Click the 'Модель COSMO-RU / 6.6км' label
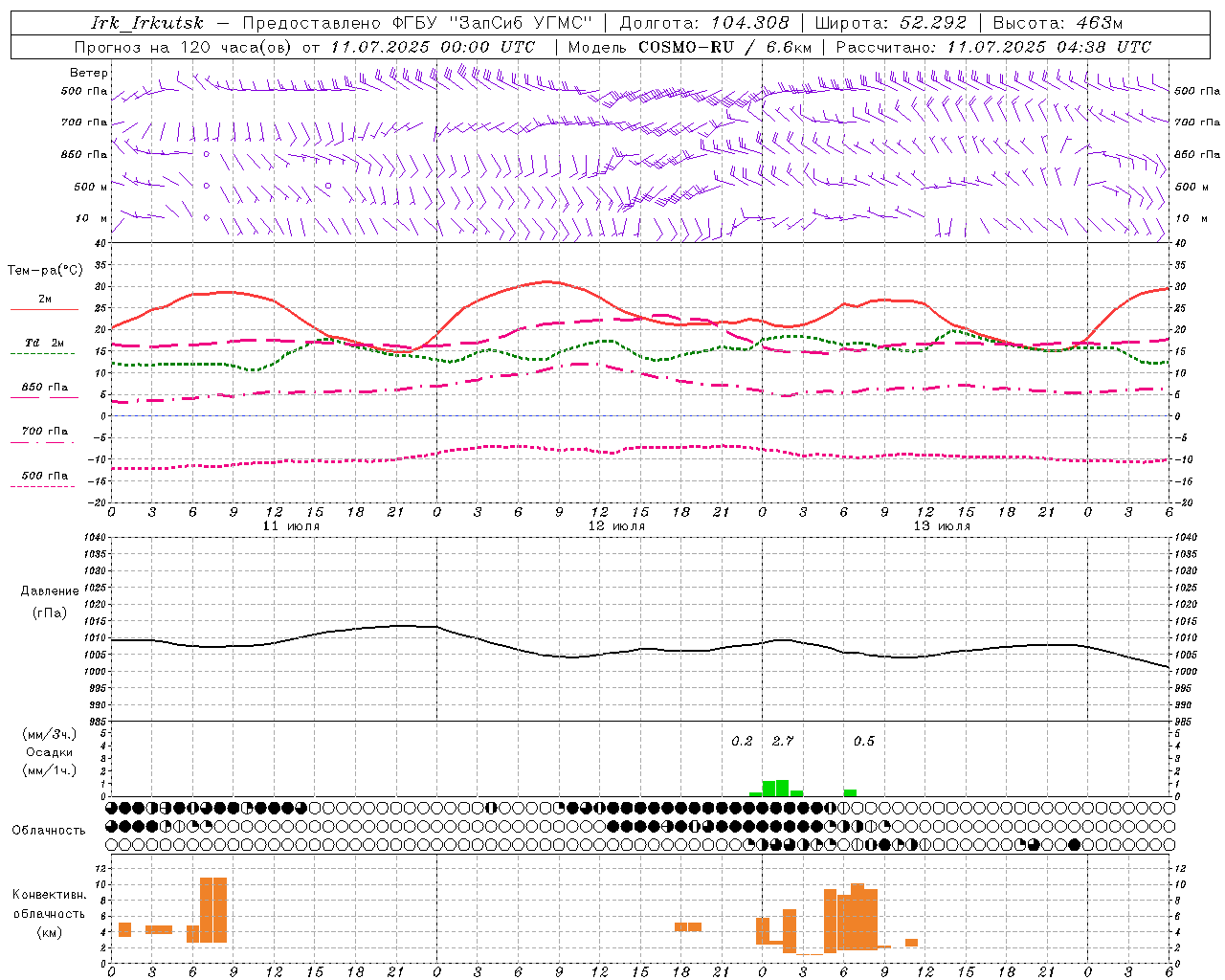 pos(690,47)
